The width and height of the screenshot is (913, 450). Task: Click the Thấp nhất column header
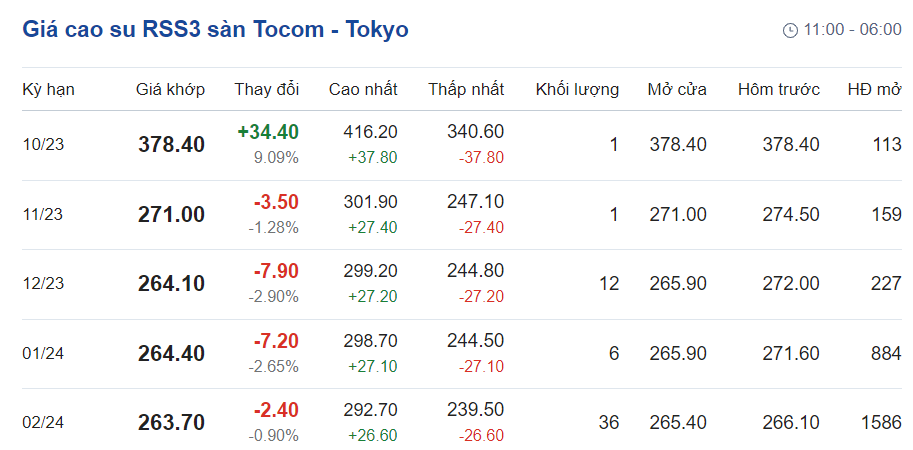(466, 90)
